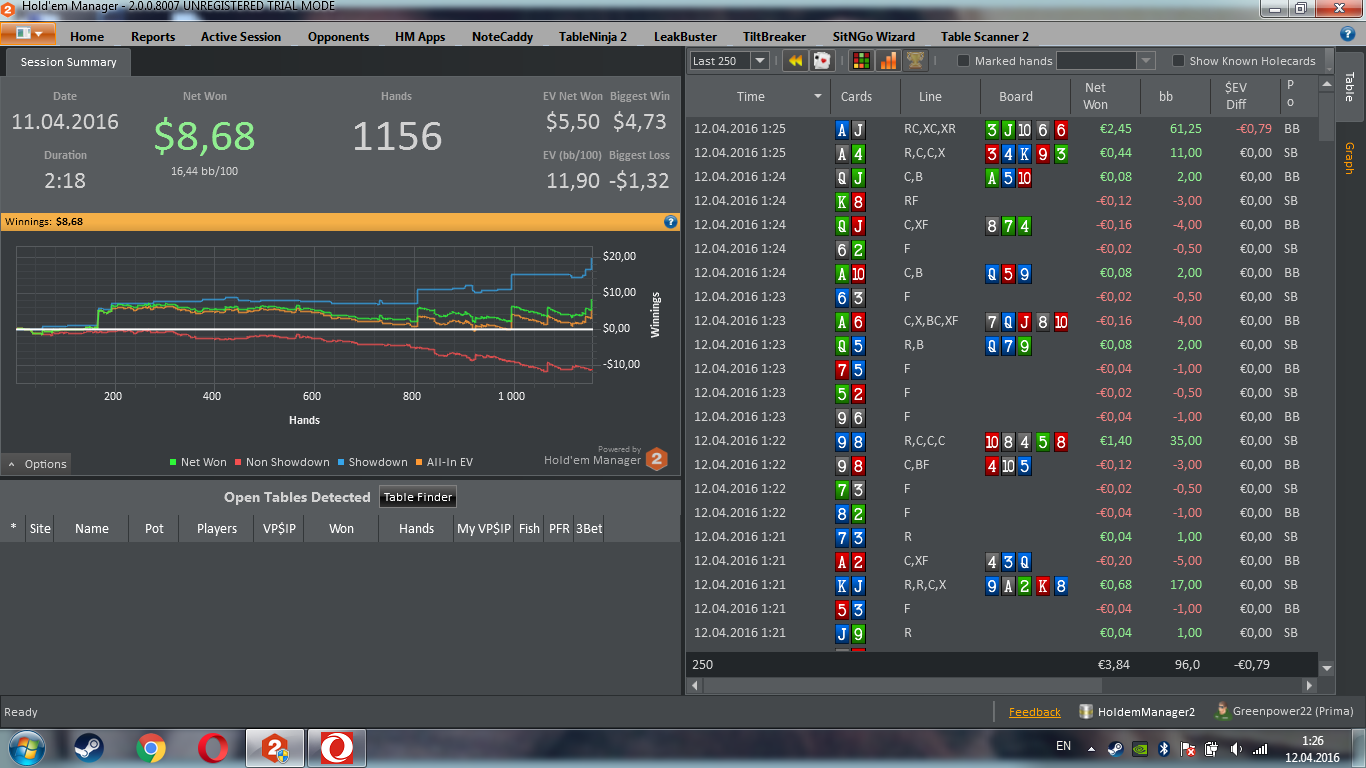Screen dimensions: 1366x768
Task: Expand the Options panel under the graph
Action: 37,464
